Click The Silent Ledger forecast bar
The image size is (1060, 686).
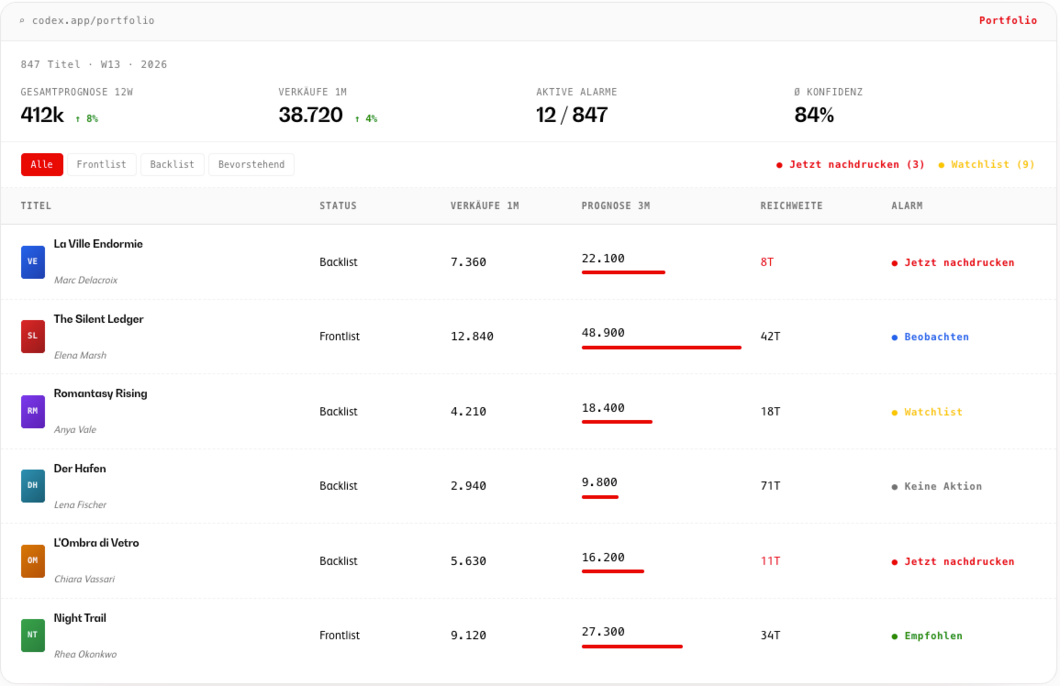[661, 347]
